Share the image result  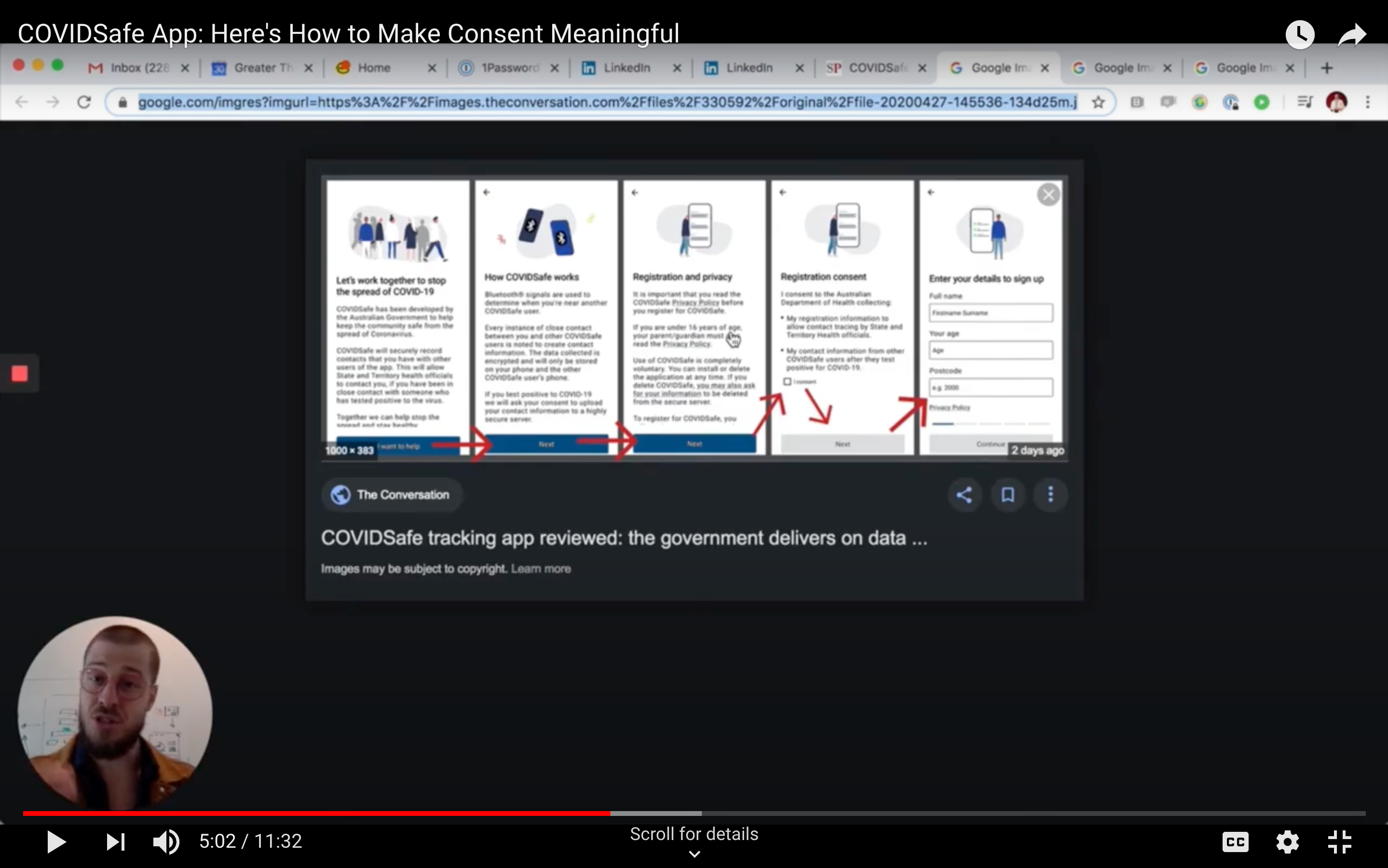964,495
